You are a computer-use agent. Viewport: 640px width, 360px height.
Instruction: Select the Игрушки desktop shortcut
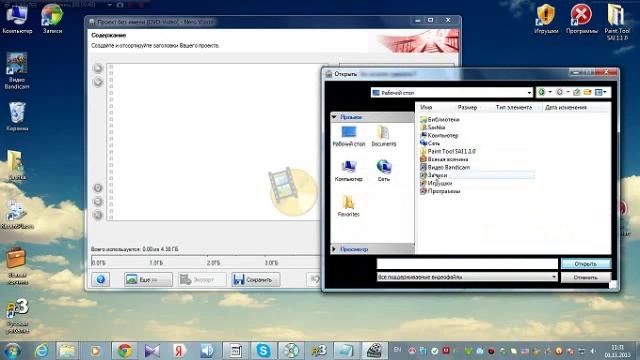pos(546,19)
